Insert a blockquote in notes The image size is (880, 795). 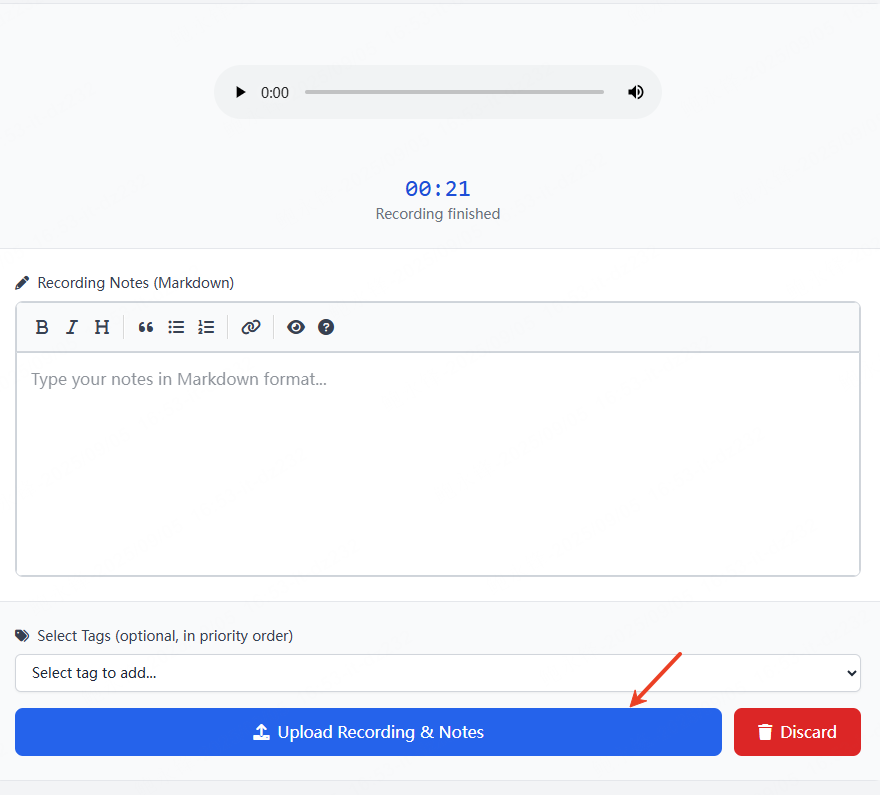tap(146, 327)
